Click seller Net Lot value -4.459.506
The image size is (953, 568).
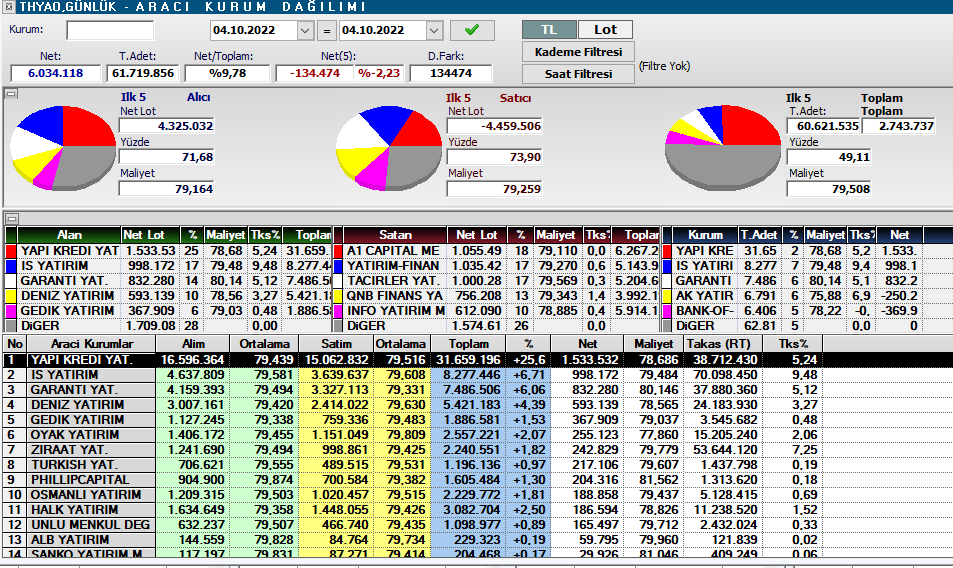tap(494, 126)
